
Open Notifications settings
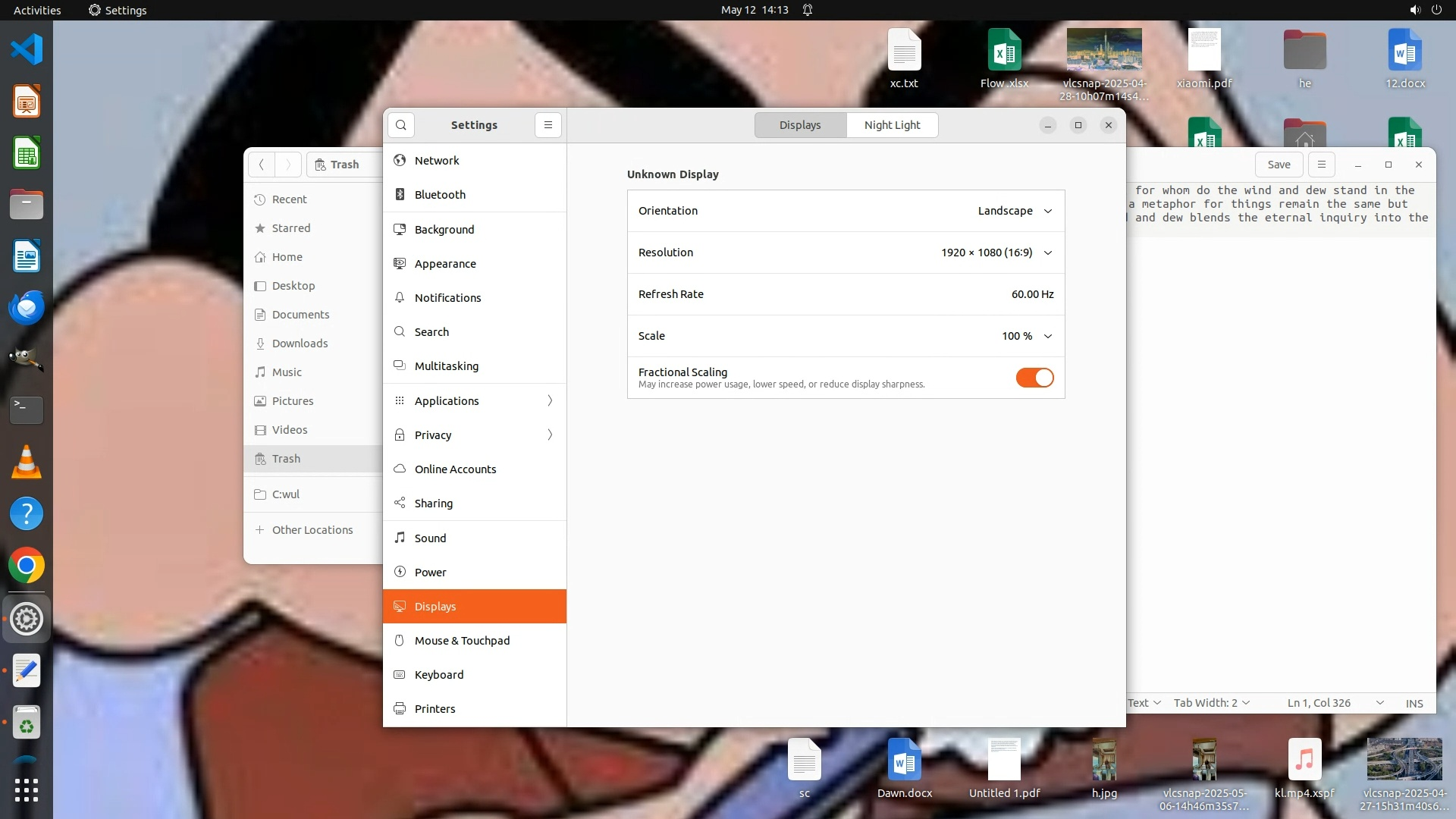(x=447, y=298)
